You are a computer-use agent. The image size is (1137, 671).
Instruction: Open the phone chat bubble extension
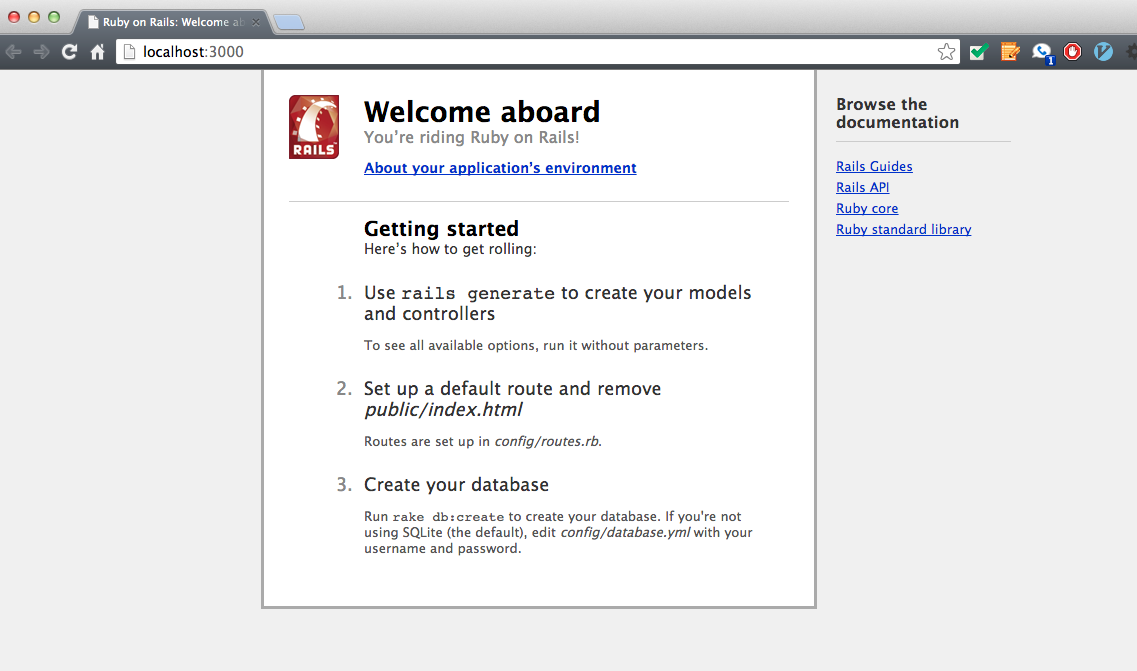point(1043,52)
